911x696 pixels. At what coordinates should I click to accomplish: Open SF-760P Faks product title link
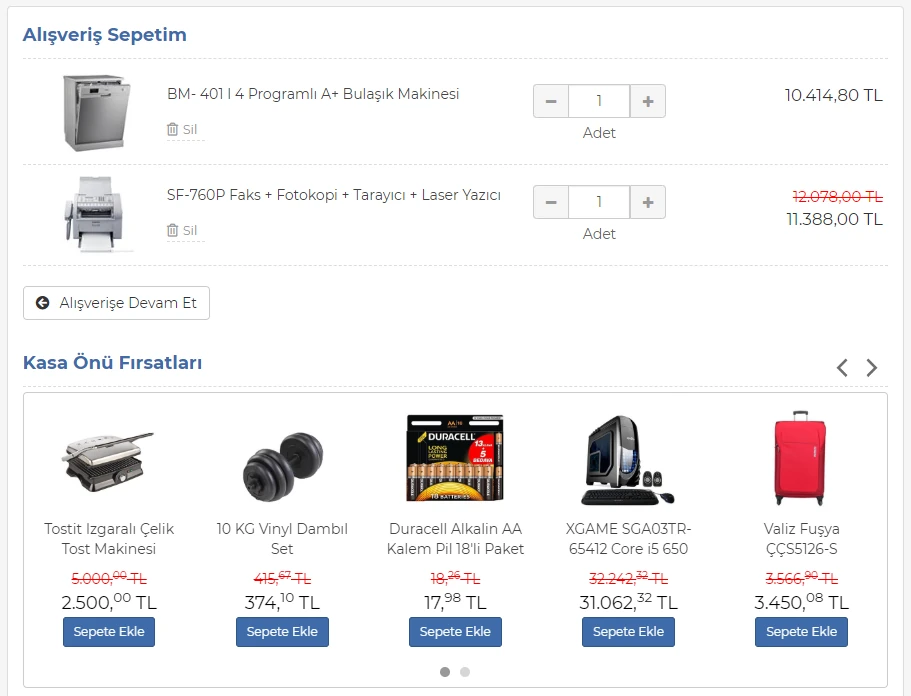[333, 195]
